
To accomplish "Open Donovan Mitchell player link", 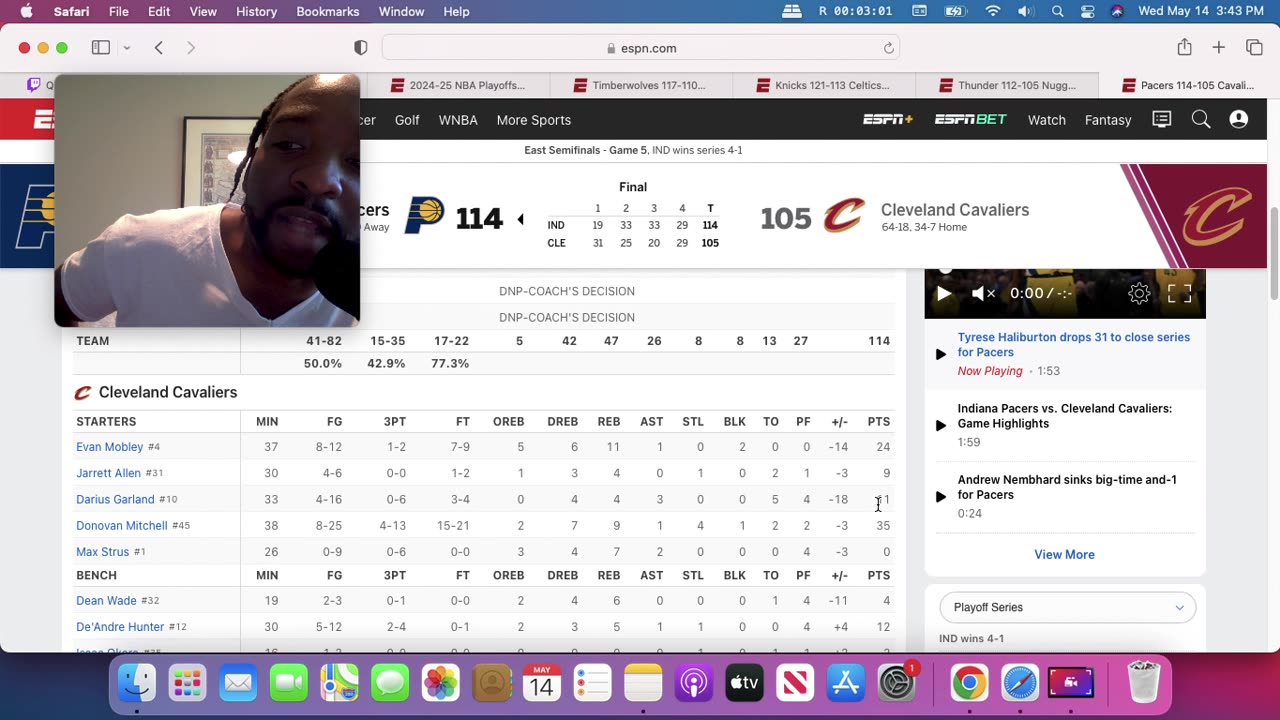I will click(x=122, y=525).
